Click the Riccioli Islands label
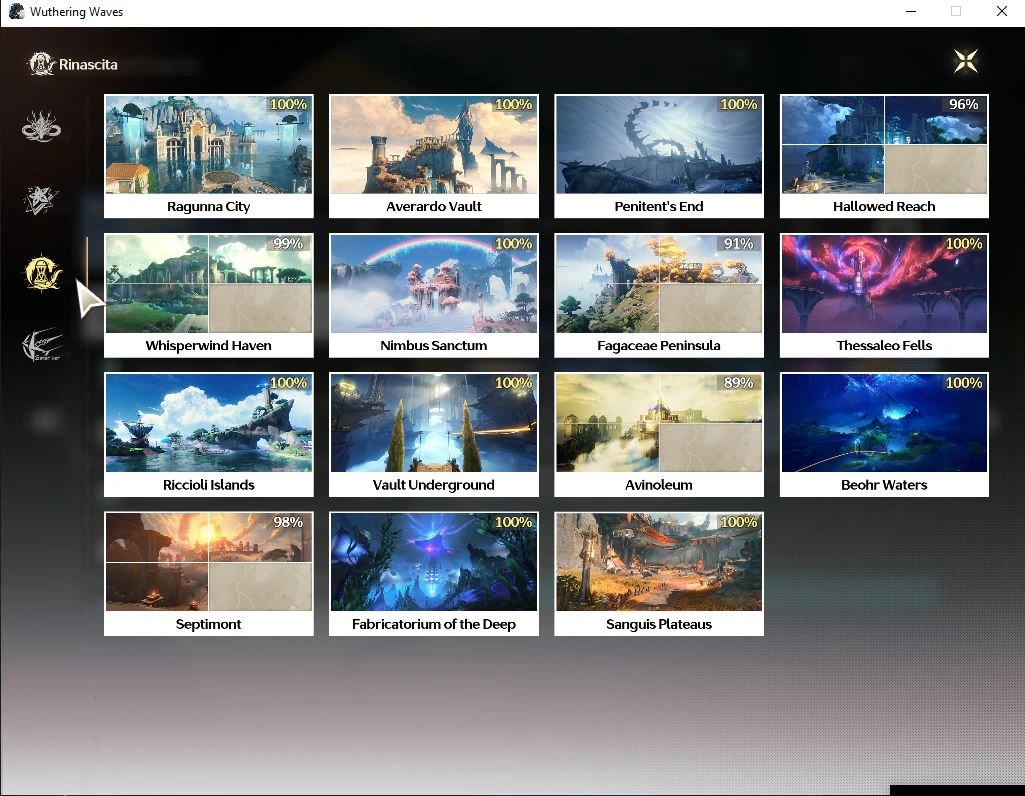Image resolution: width=1025 pixels, height=796 pixels. (x=209, y=485)
